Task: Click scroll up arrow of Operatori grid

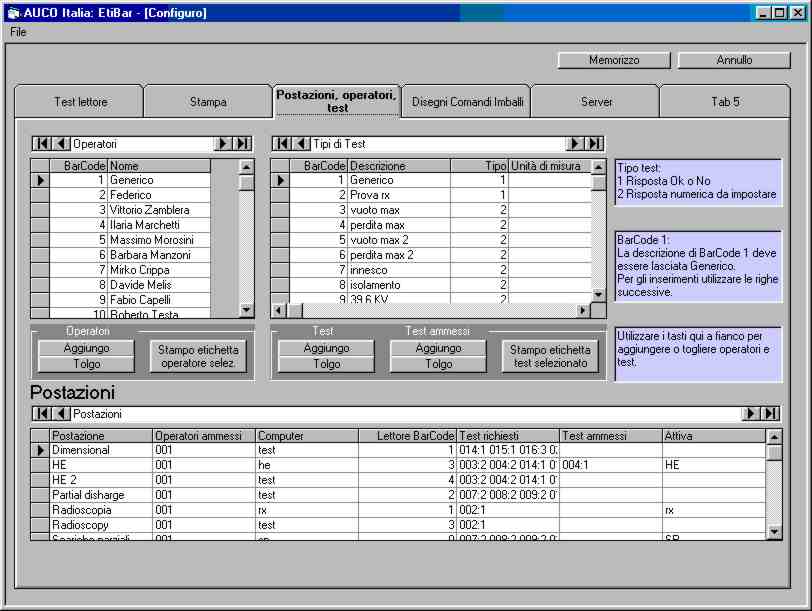Action: click(x=246, y=167)
